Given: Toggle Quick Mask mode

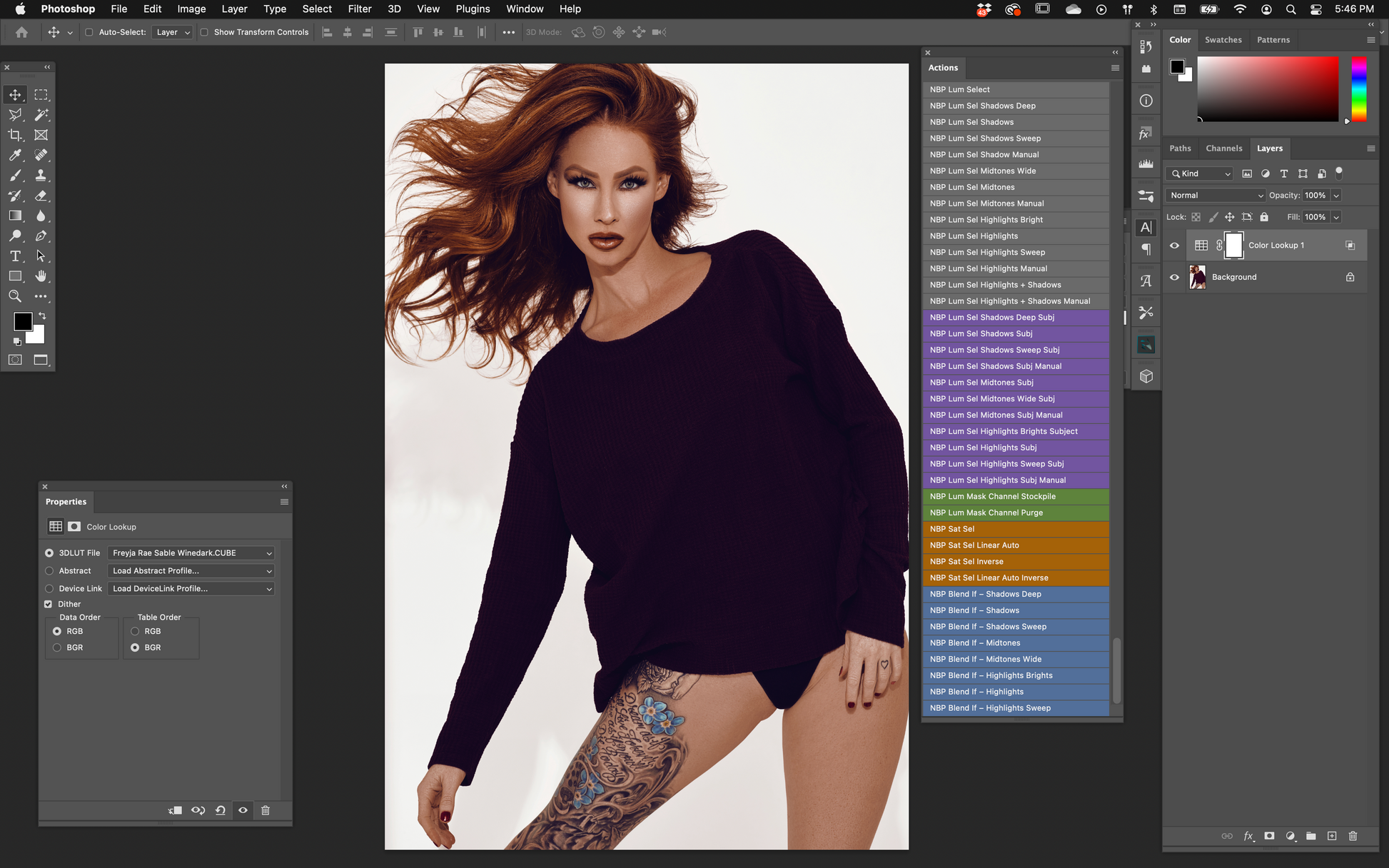Looking at the screenshot, I should click(15, 360).
